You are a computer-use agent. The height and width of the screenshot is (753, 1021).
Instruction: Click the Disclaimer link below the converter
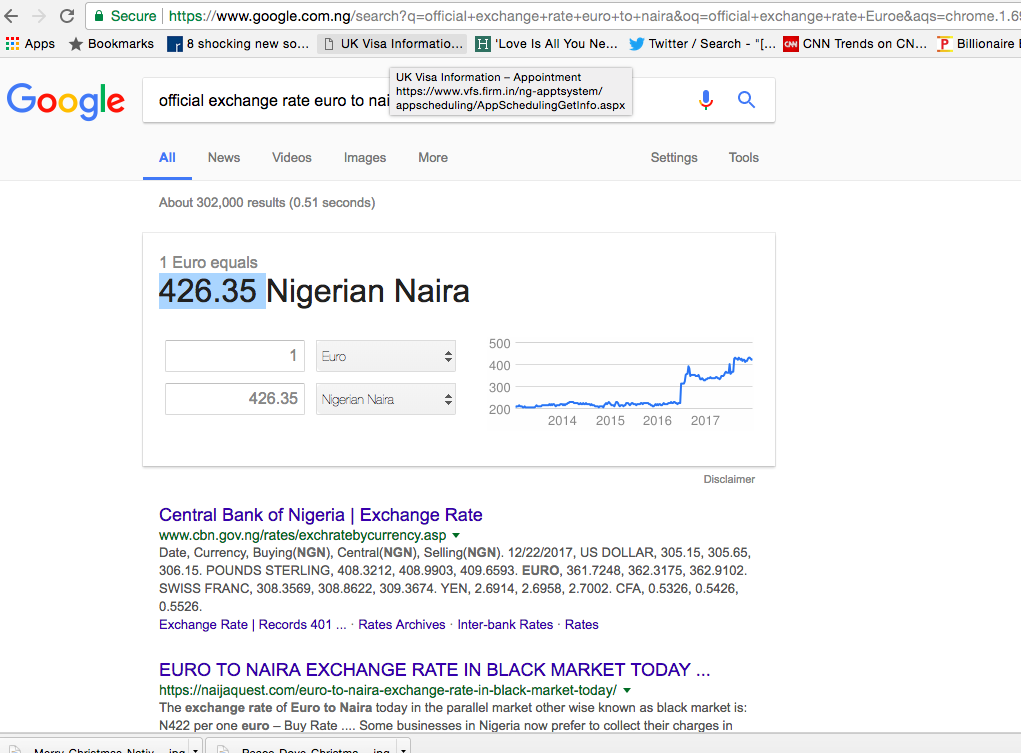pos(729,479)
